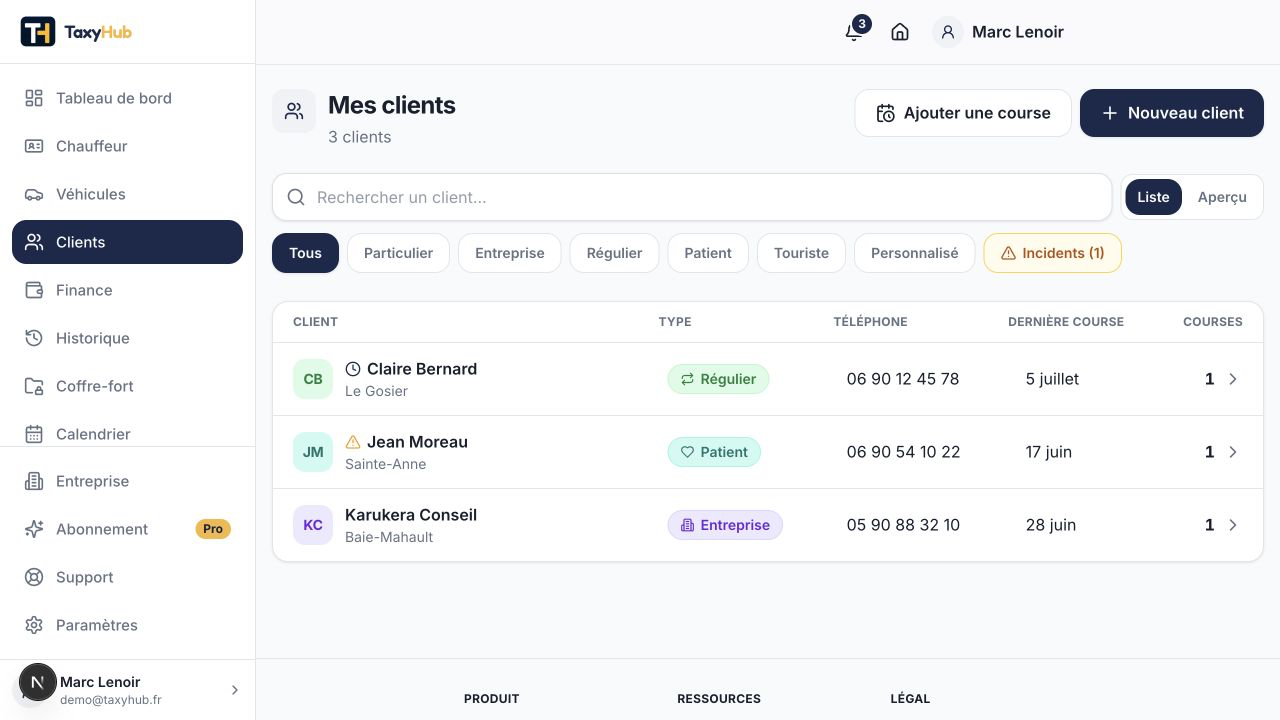Filter clients by Personnalisé
1280x720 pixels.
[x=915, y=253]
